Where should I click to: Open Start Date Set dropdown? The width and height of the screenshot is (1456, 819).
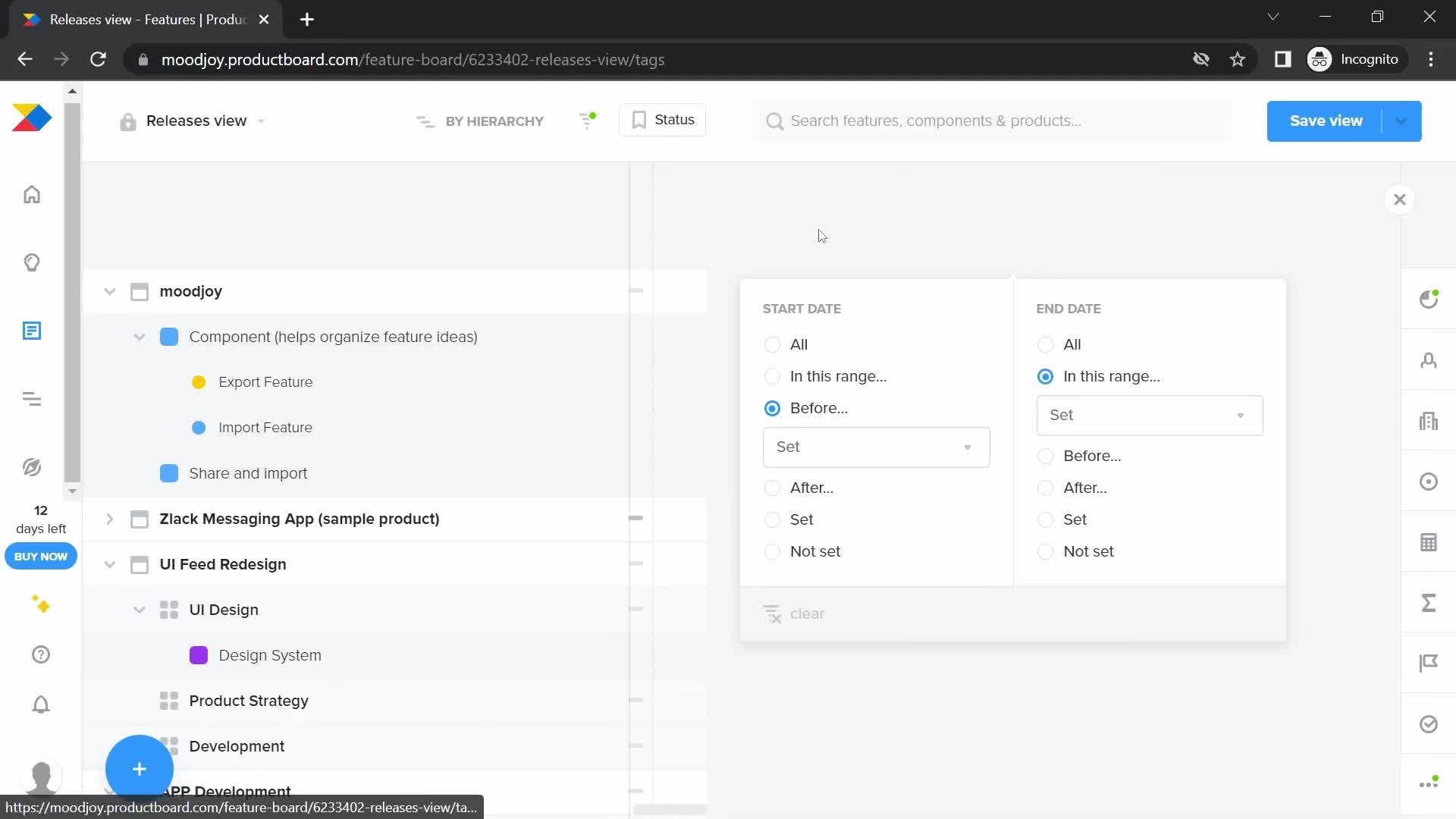[x=876, y=447]
